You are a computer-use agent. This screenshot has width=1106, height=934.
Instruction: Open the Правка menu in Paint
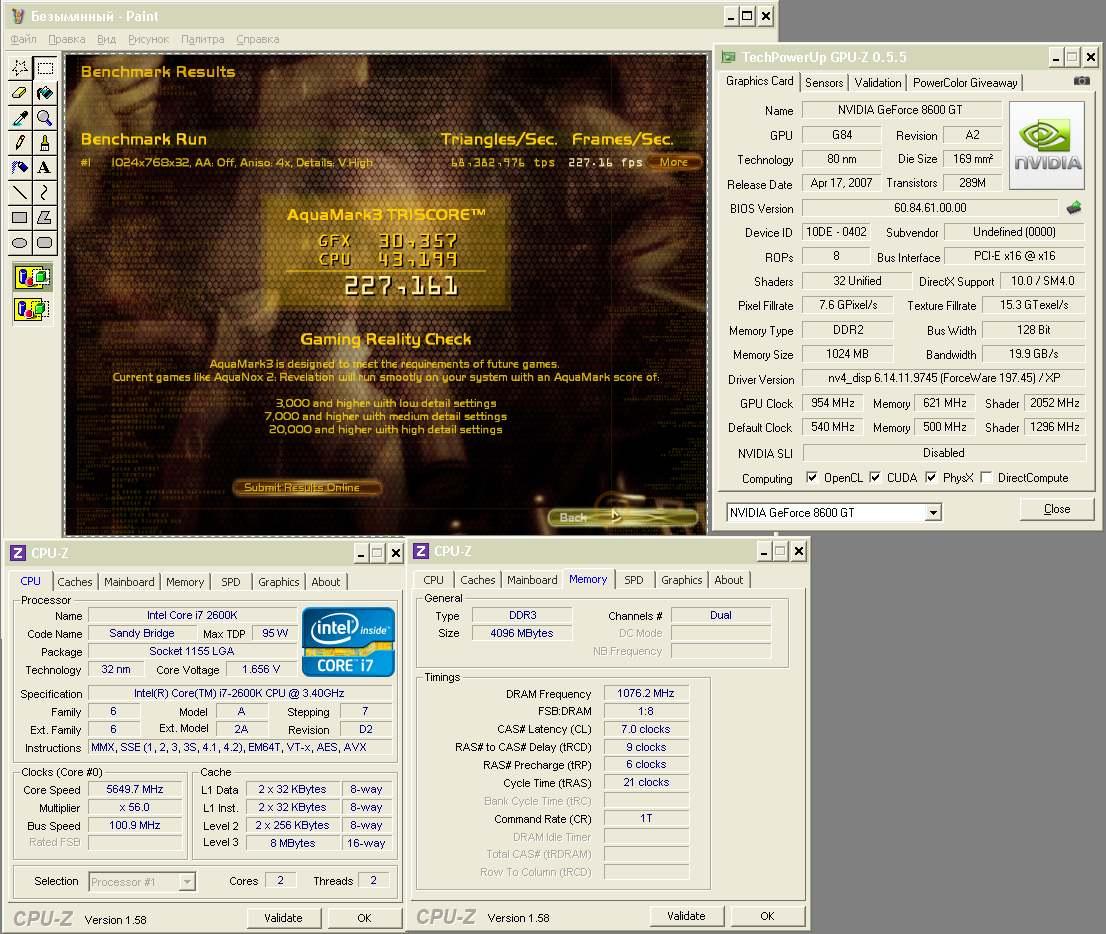point(66,40)
